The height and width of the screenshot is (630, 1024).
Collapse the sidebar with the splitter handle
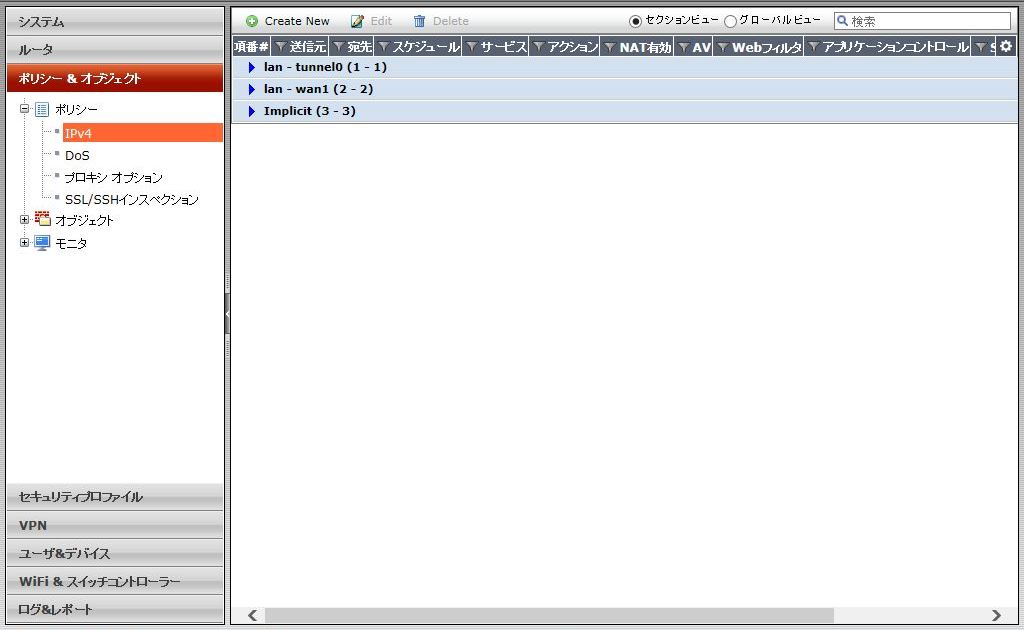coord(227,314)
